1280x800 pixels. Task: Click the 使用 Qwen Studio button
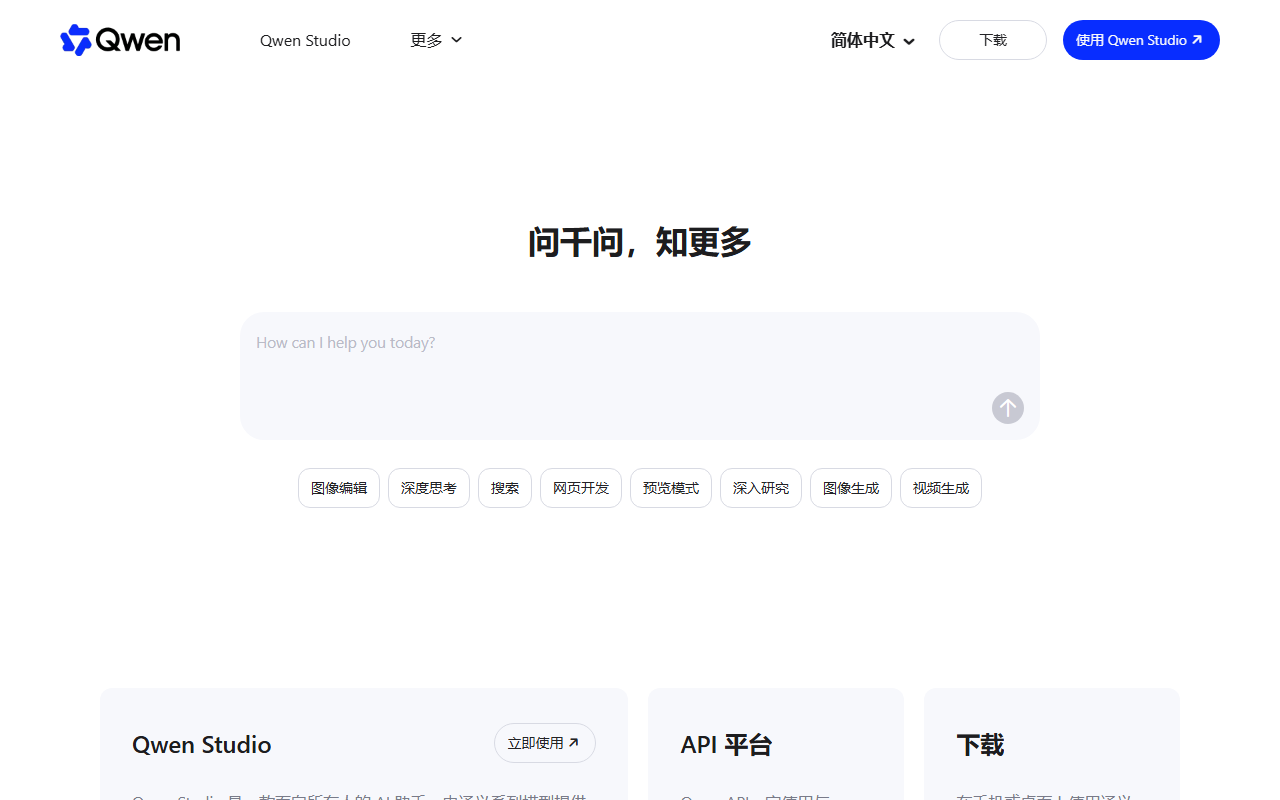point(1141,40)
